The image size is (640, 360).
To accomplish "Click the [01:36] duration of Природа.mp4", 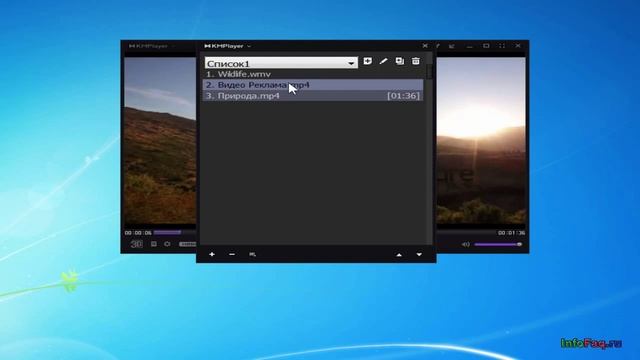I will point(403,96).
